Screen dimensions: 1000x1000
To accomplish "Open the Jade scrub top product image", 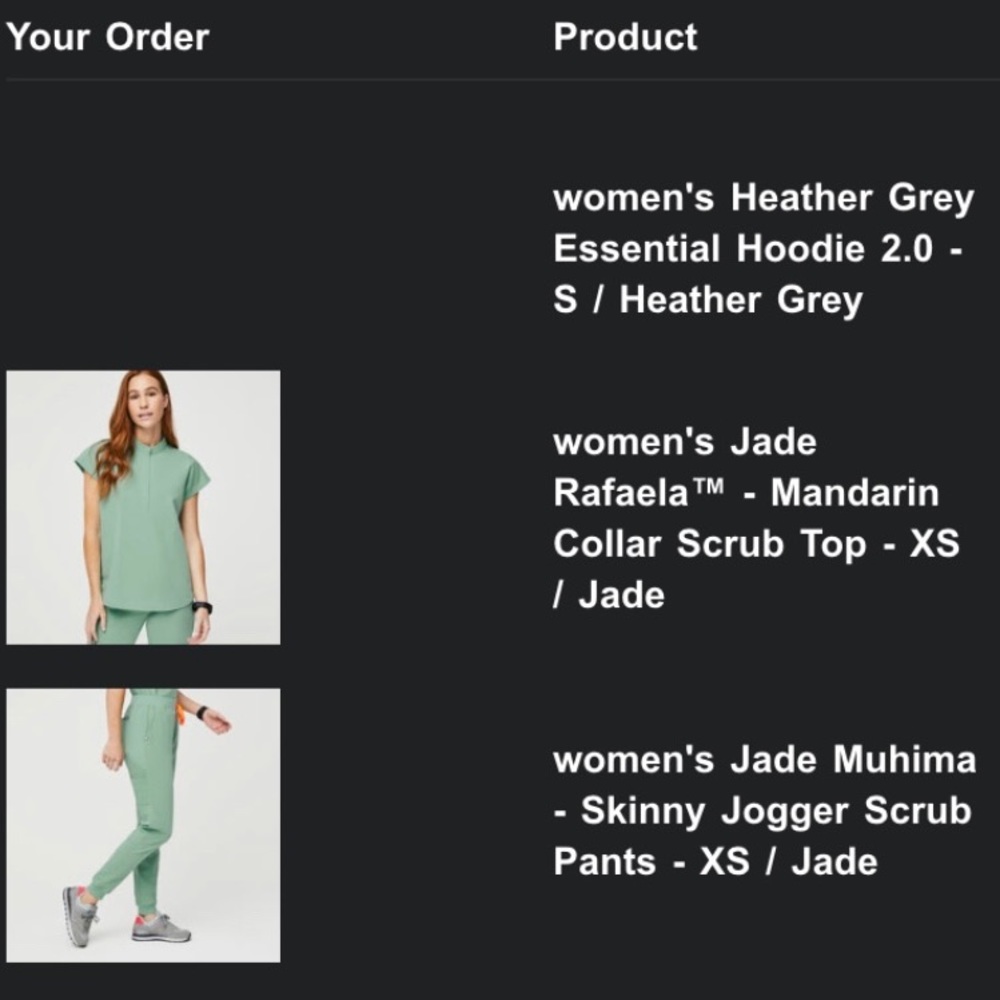I will [143, 507].
